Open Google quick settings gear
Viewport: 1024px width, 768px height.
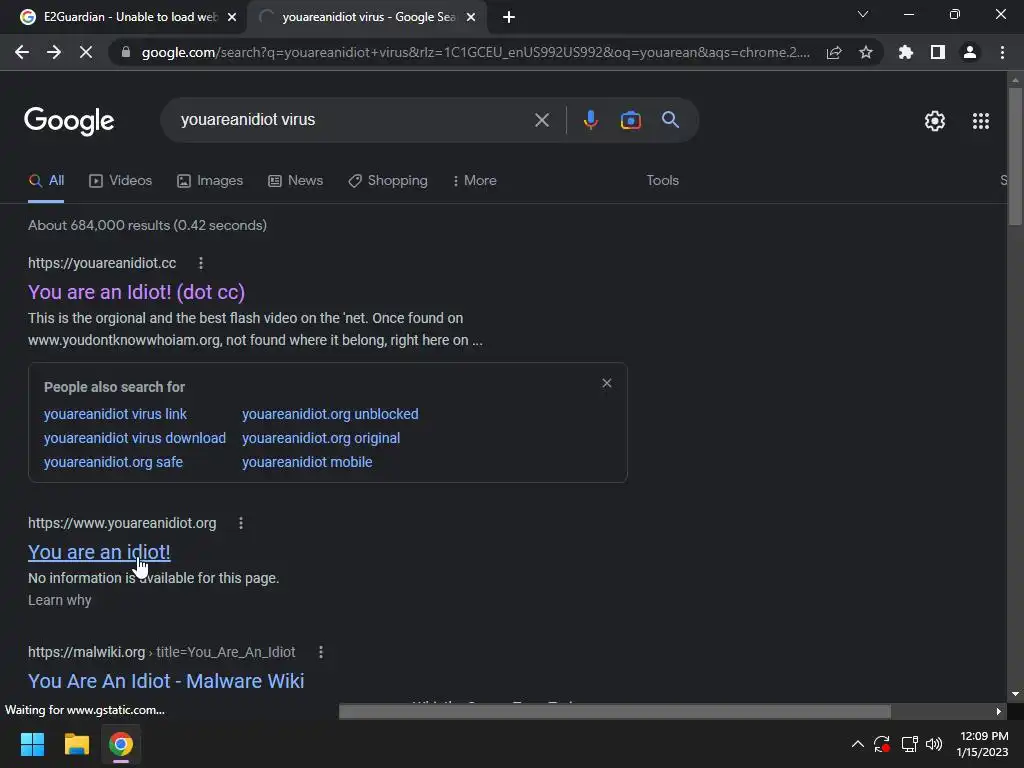[935, 121]
